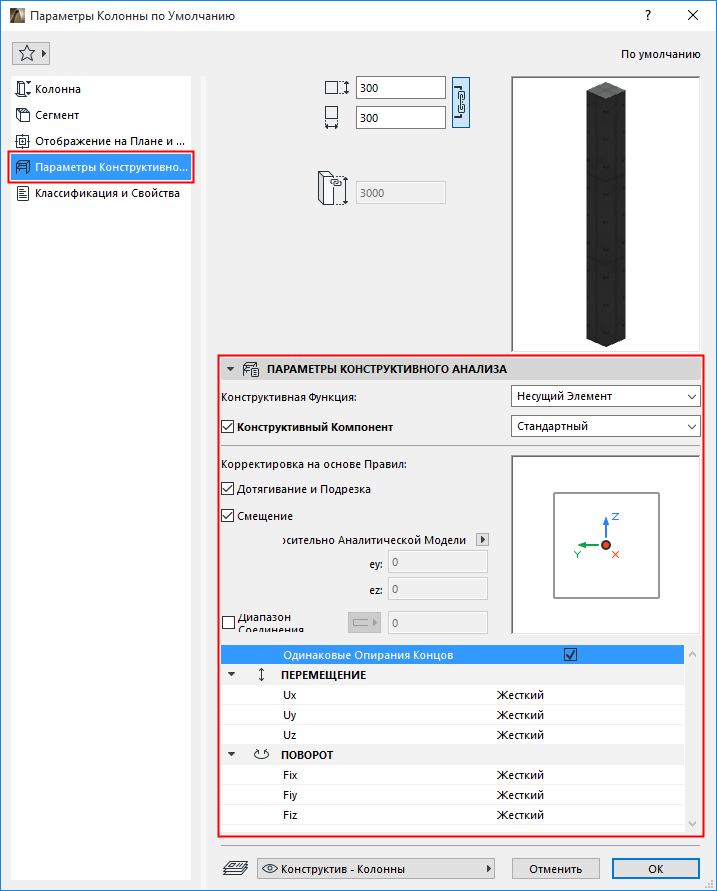Click the structural analysis panel icon

251,369
